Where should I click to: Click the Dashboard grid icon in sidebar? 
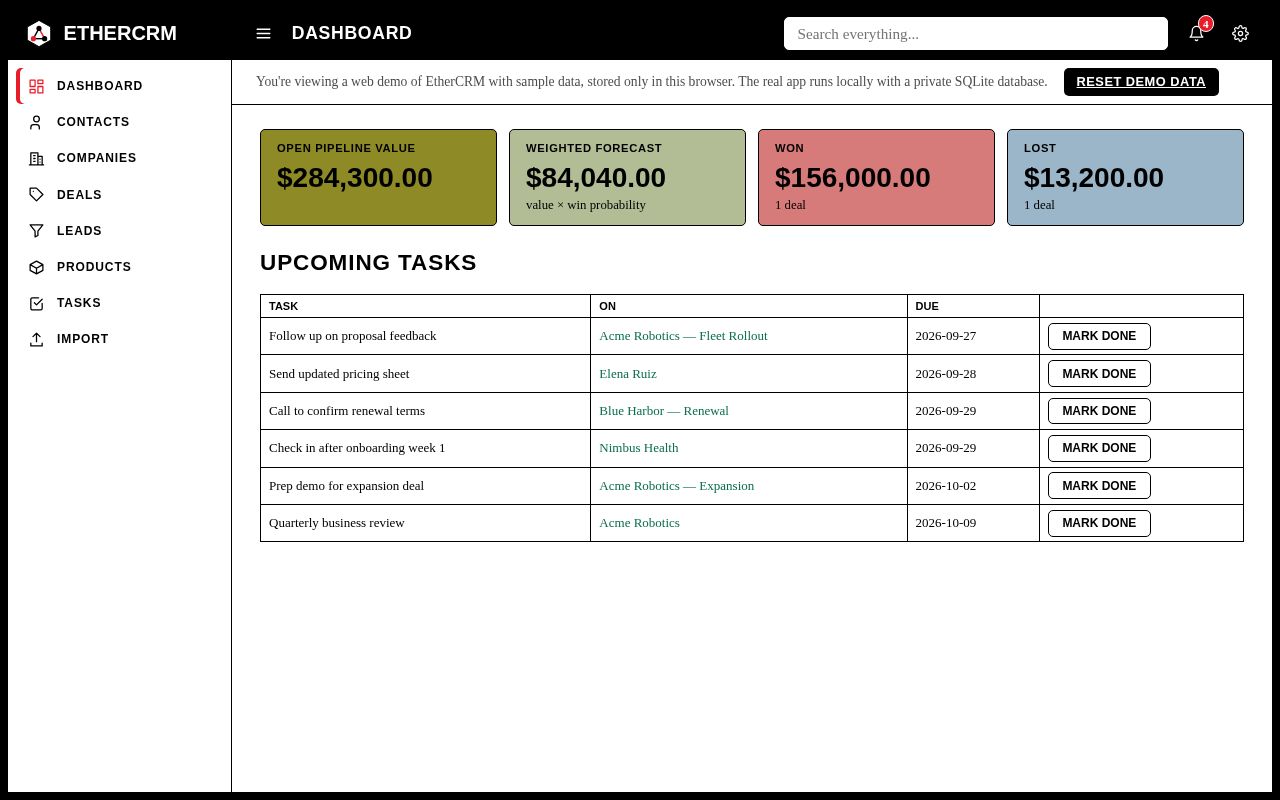pos(37,86)
